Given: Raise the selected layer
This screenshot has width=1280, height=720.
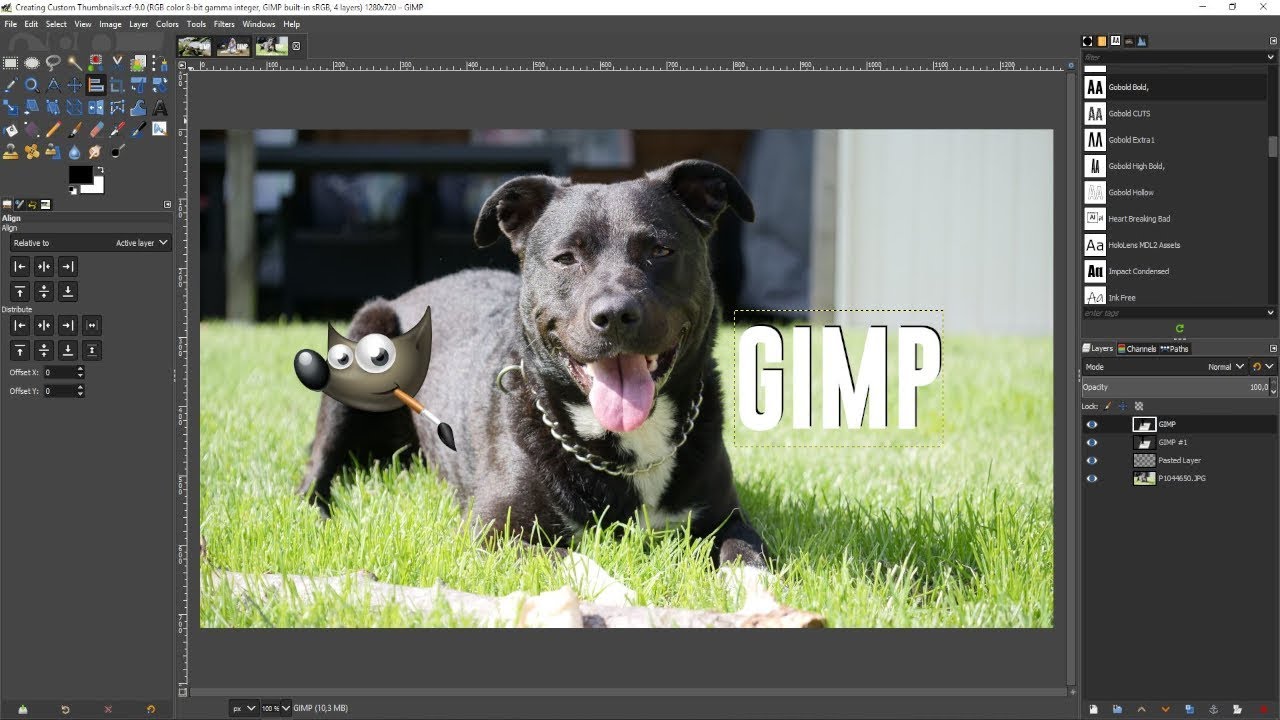Looking at the screenshot, I should click(1141, 709).
